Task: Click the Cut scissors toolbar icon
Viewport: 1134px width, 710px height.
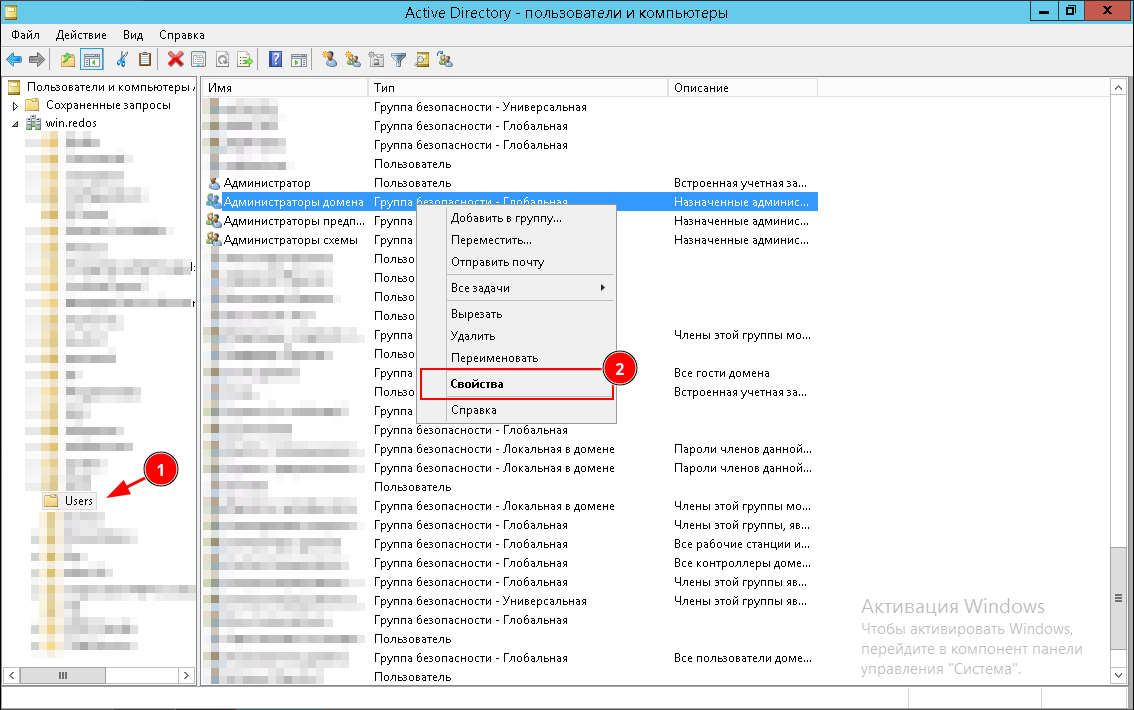Action: tap(122, 59)
